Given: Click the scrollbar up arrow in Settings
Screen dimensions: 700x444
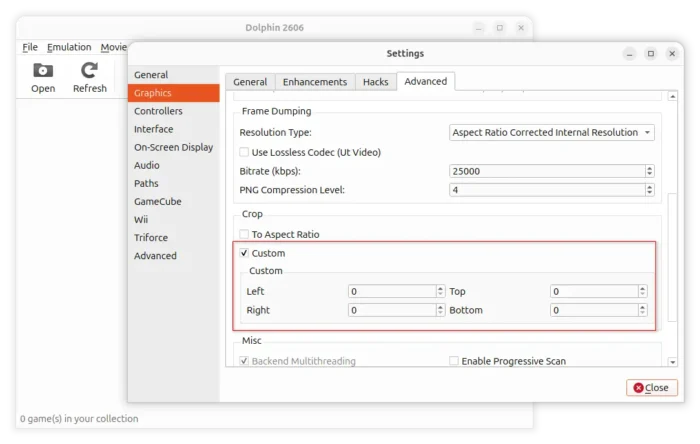Looking at the screenshot, I should coord(673,96).
